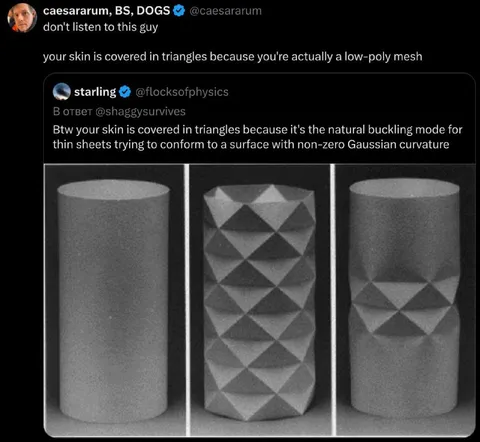Click the 'don't listen to this guy' text
Screen dimensions: 480x442
(100, 27)
